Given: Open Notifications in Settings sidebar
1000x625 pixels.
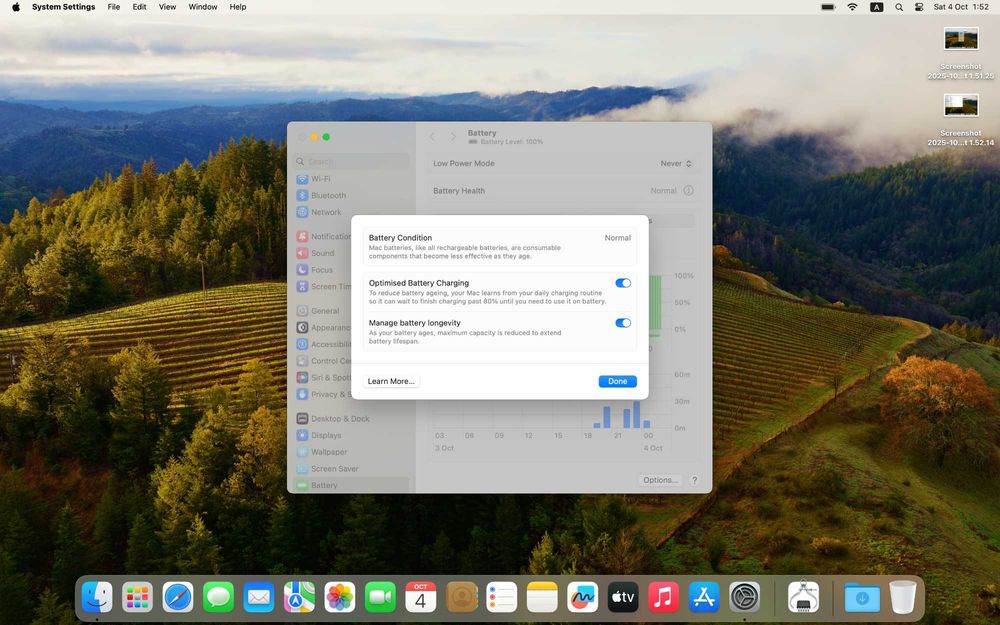Looking at the screenshot, I should [x=323, y=237].
